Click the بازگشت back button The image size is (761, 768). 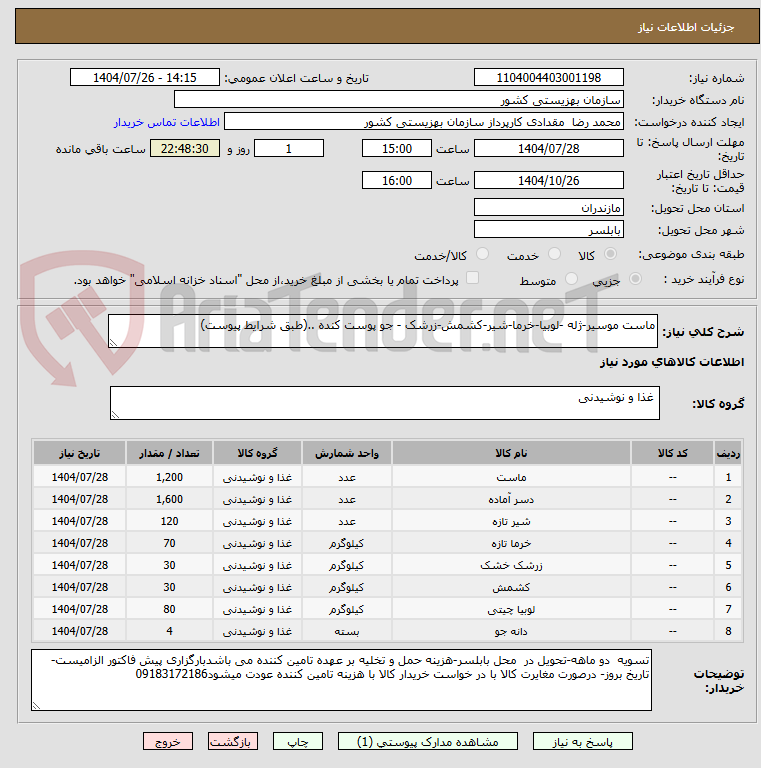click(233, 742)
